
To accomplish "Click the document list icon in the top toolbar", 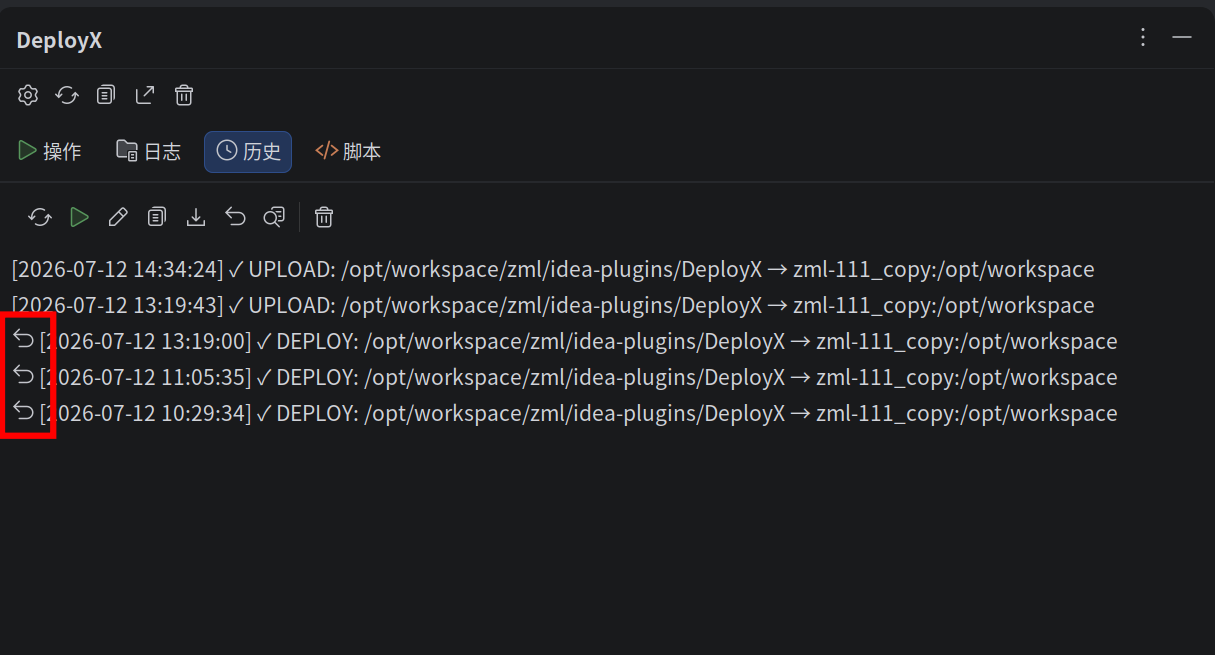I will (106, 95).
